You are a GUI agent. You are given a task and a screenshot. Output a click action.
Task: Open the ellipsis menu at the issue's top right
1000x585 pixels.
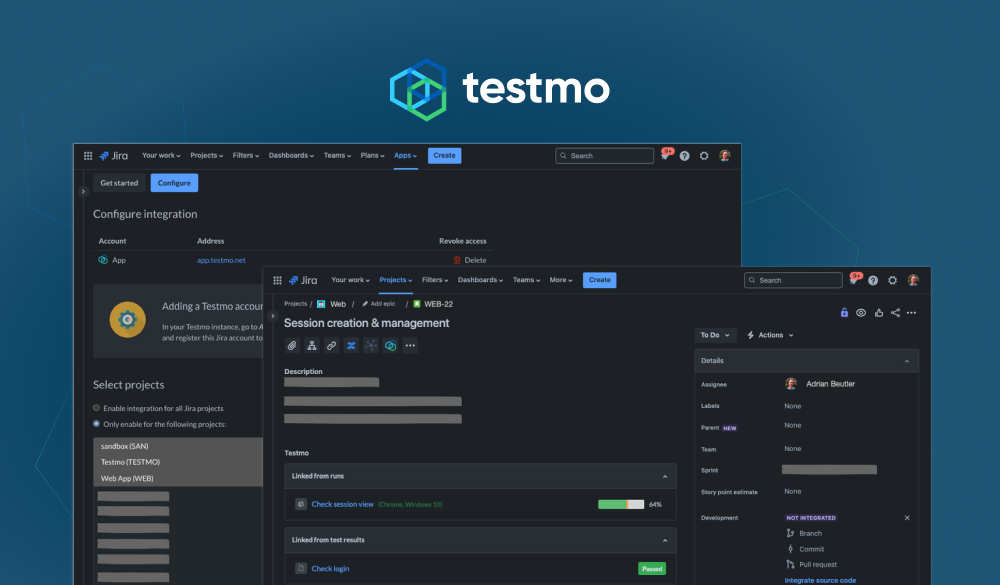click(x=911, y=313)
